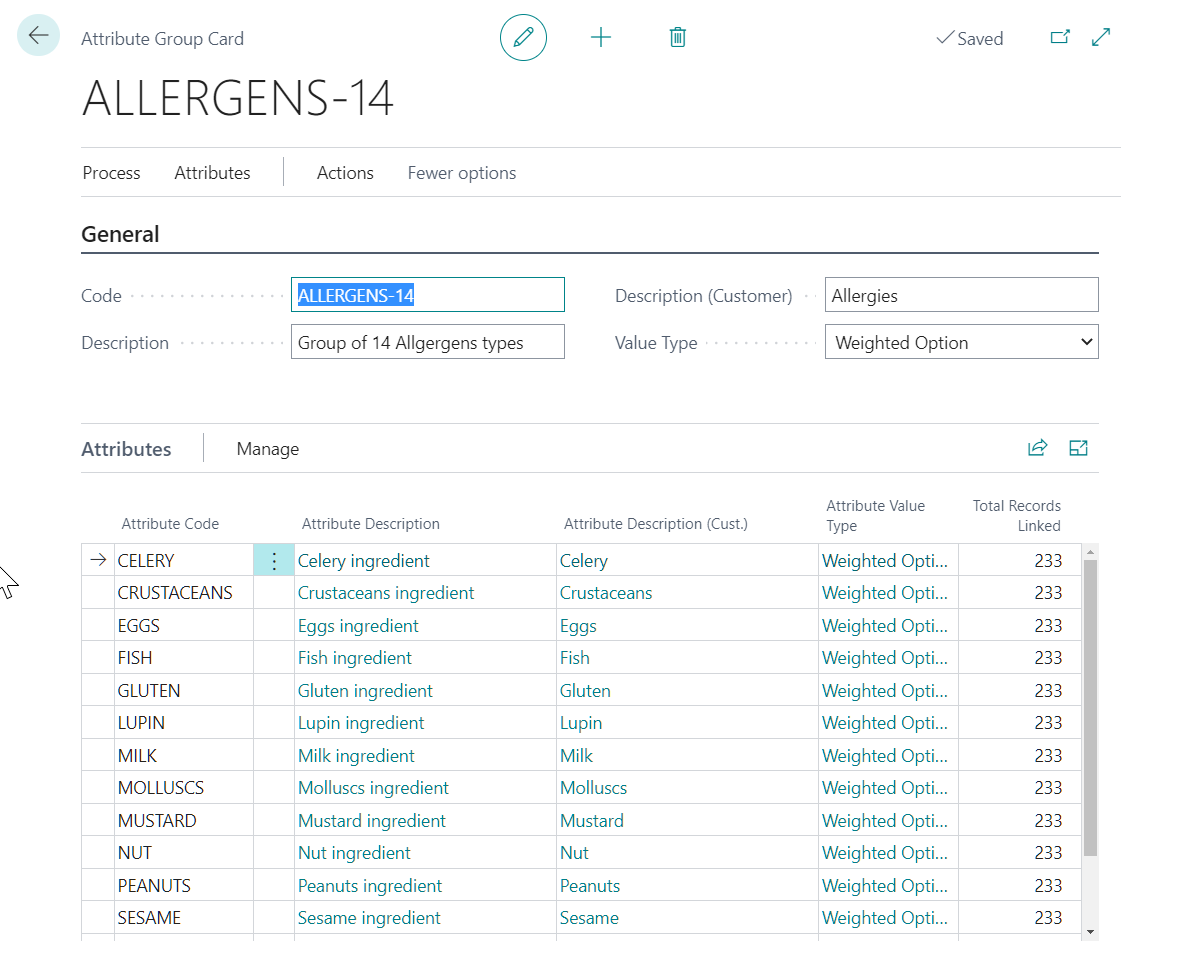The width and height of the screenshot is (1198, 968).
Task: Select MUSTARD attribute code cell
Action: (184, 821)
